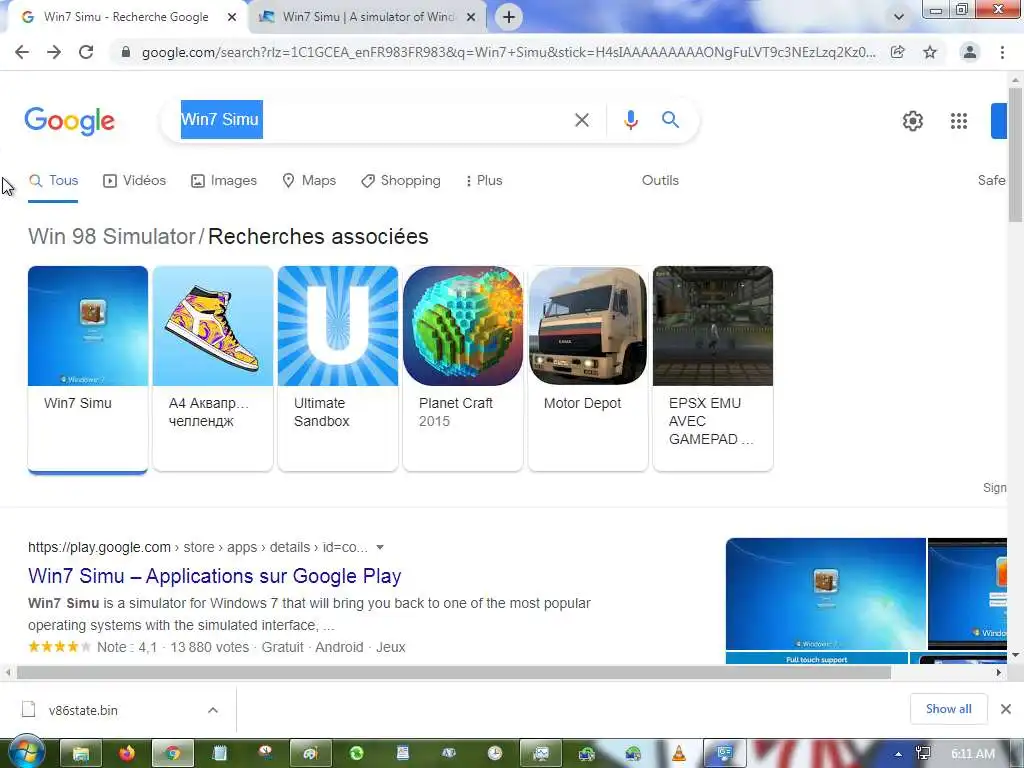Dismiss the downloads bar
The image size is (1024, 768).
point(1006,709)
